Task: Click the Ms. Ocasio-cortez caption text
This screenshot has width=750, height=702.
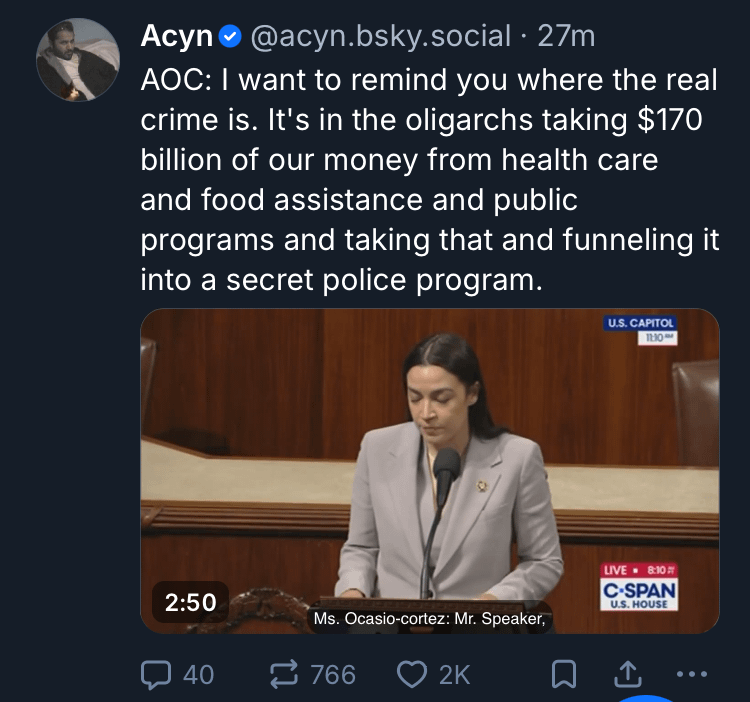Action: tap(431, 619)
